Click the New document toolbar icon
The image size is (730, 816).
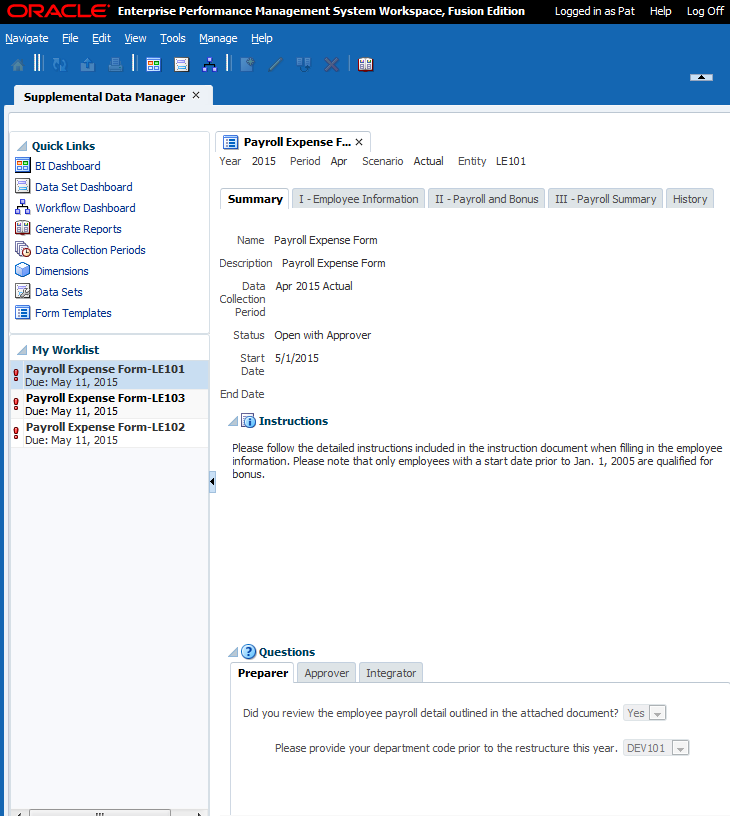pos(248,65)
